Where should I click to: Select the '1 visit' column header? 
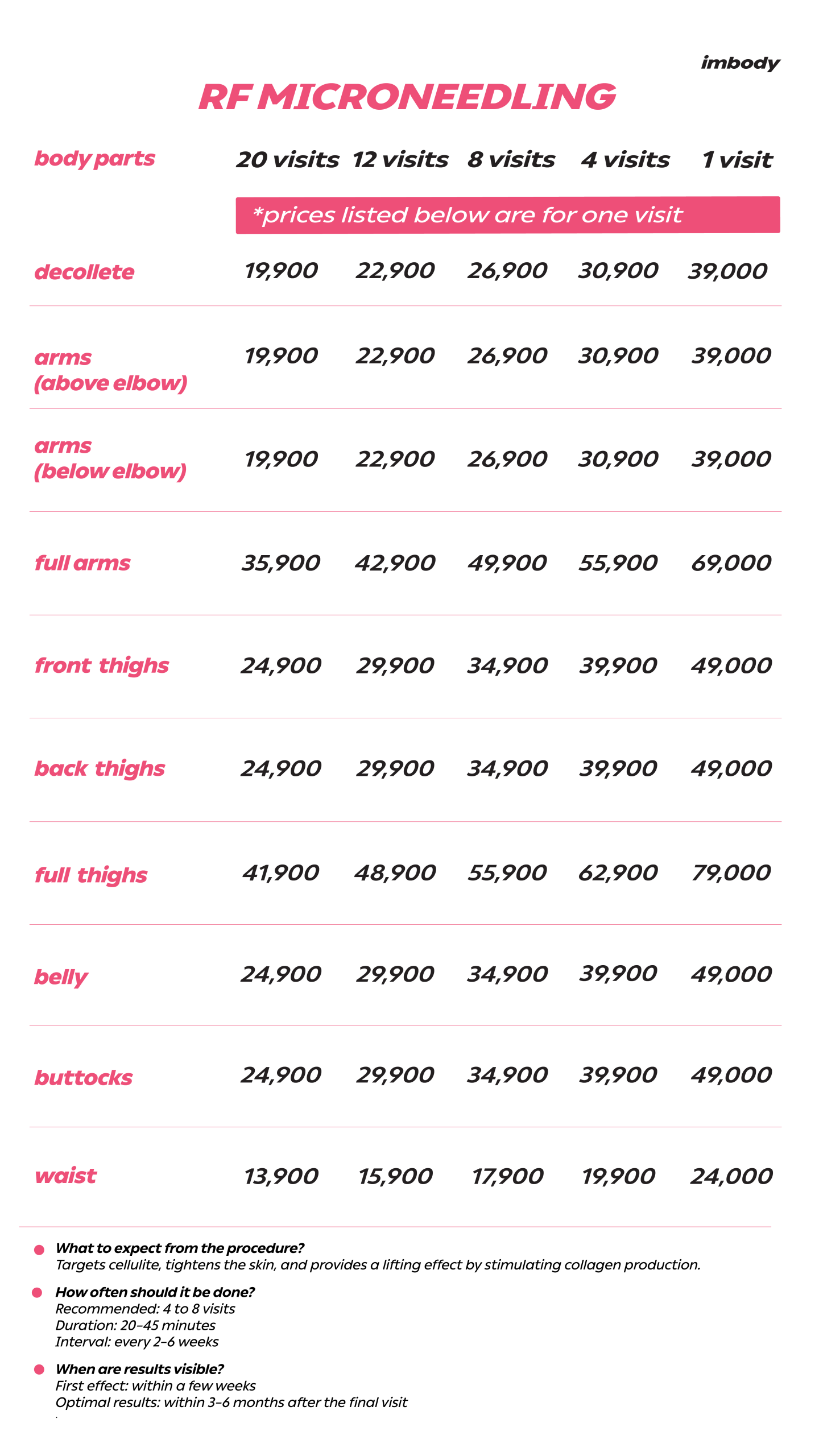pyautogui.click(x=737, y=160)
